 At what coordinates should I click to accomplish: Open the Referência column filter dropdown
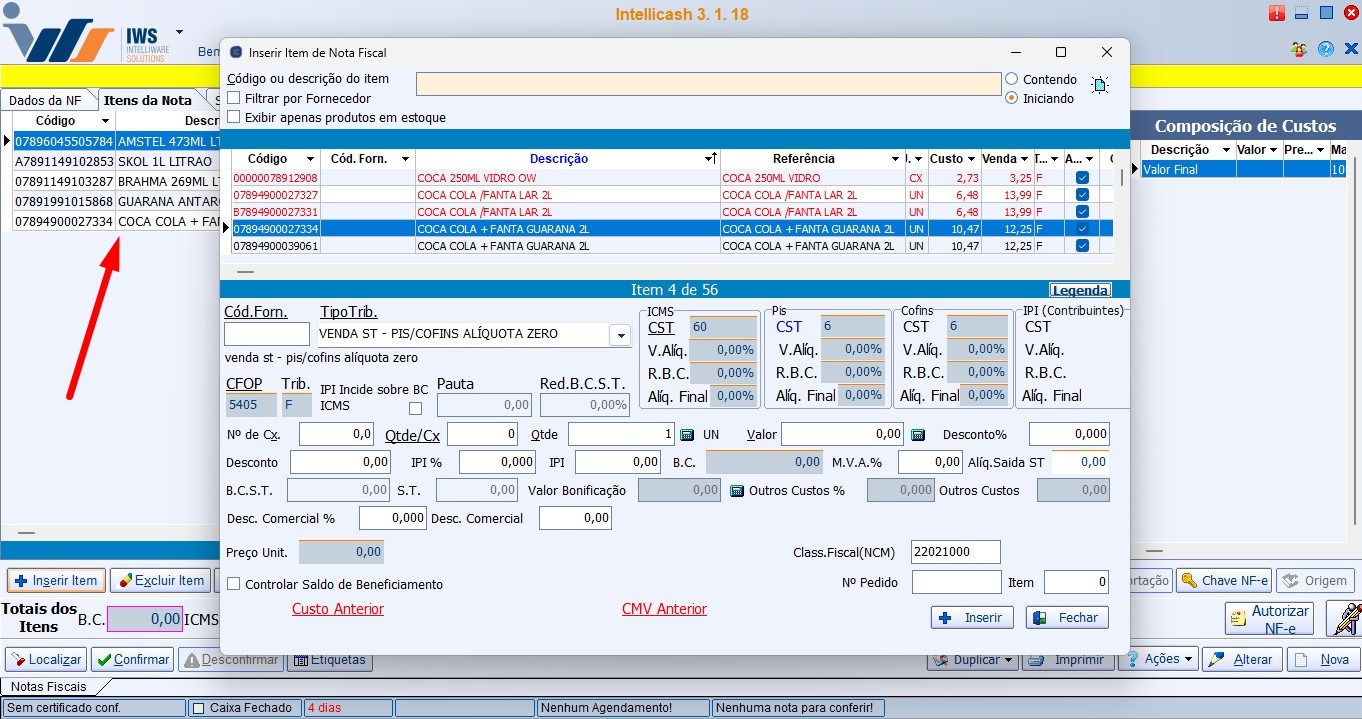coord(895,159)
